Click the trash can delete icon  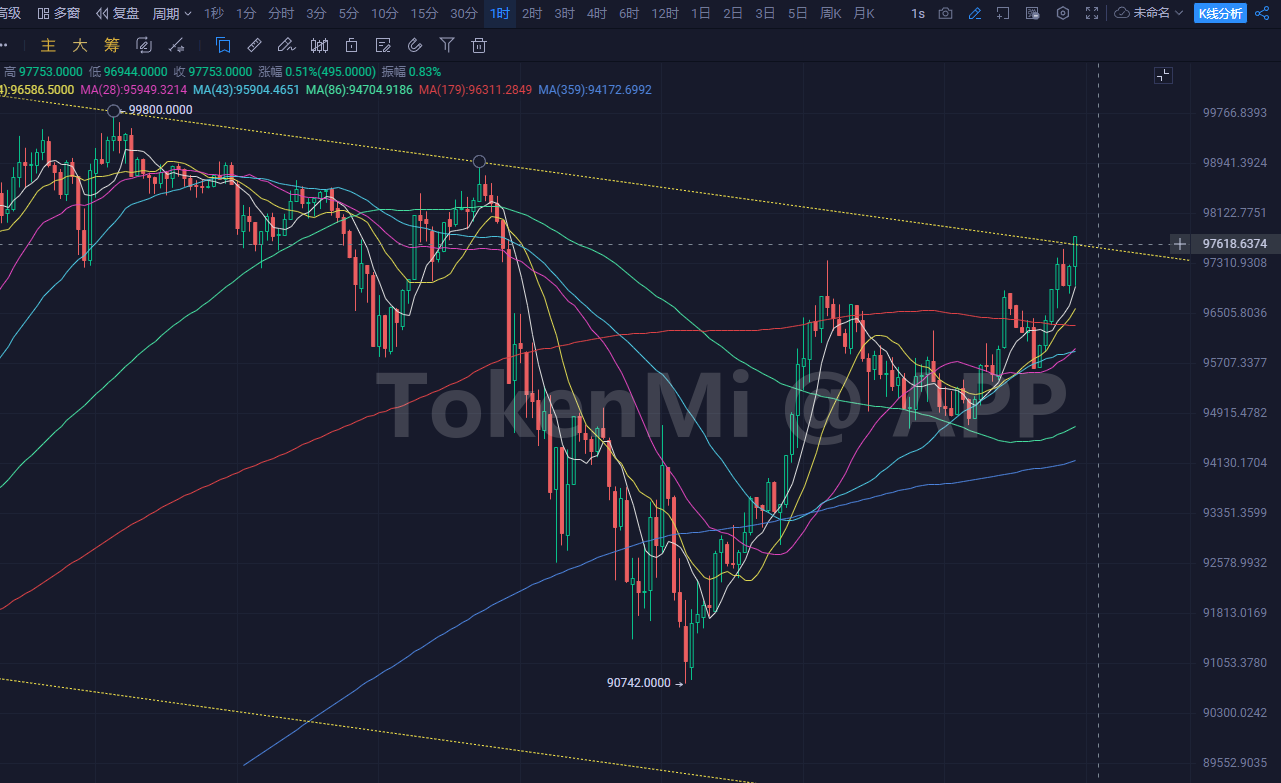point(479,46)
